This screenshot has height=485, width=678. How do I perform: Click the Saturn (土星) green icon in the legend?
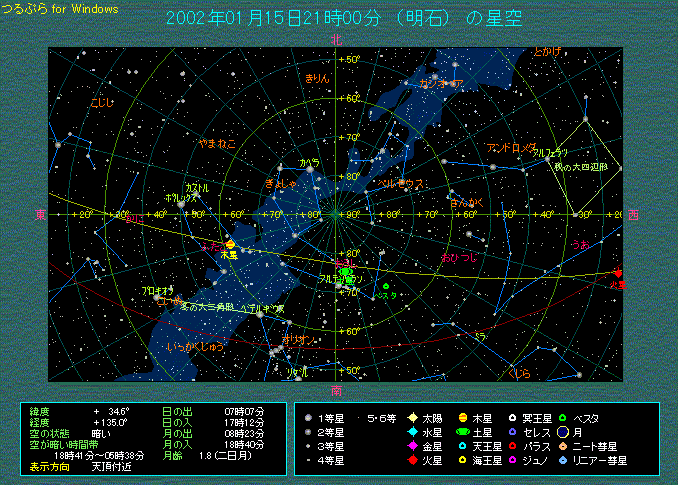[462, 432]
